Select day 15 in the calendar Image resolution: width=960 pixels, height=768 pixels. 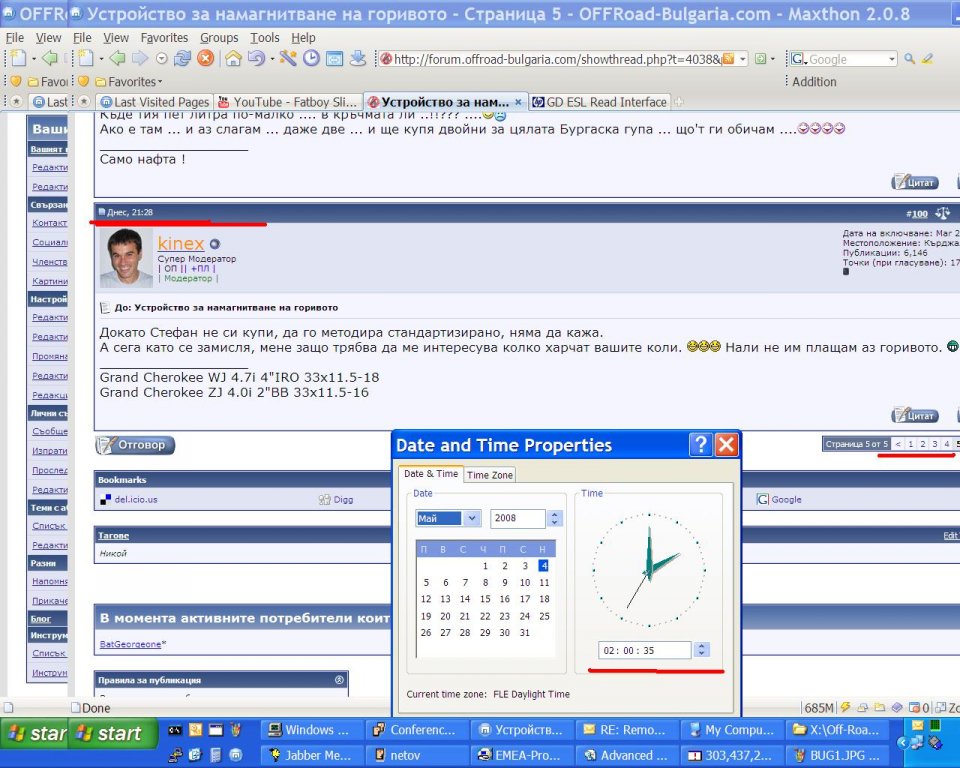tap(485, 599)
